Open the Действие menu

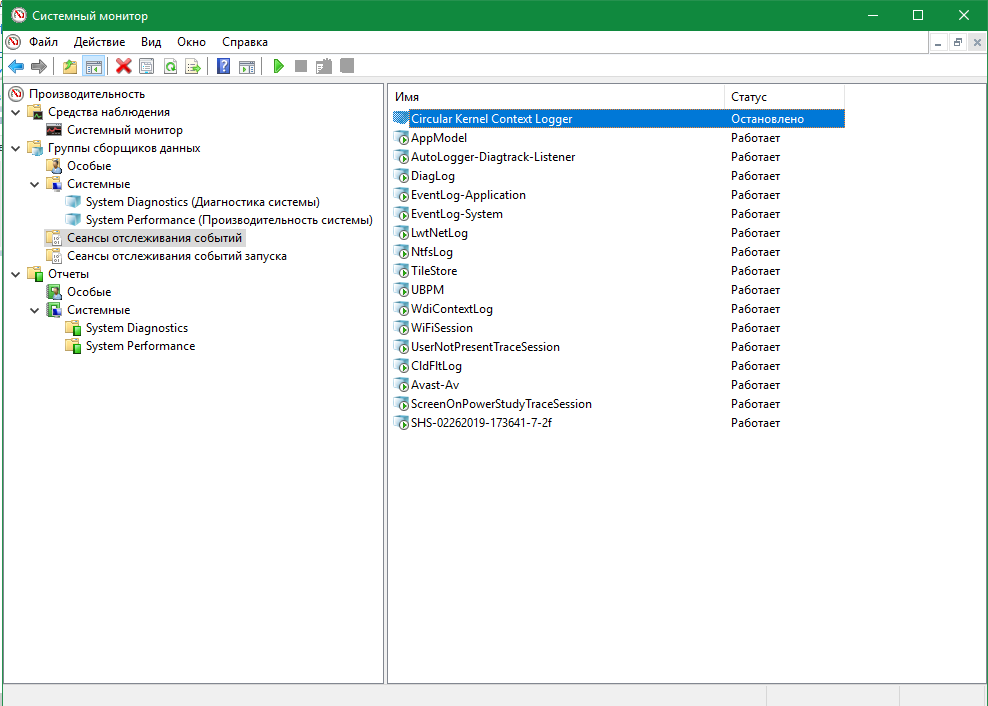pos(99,42)
